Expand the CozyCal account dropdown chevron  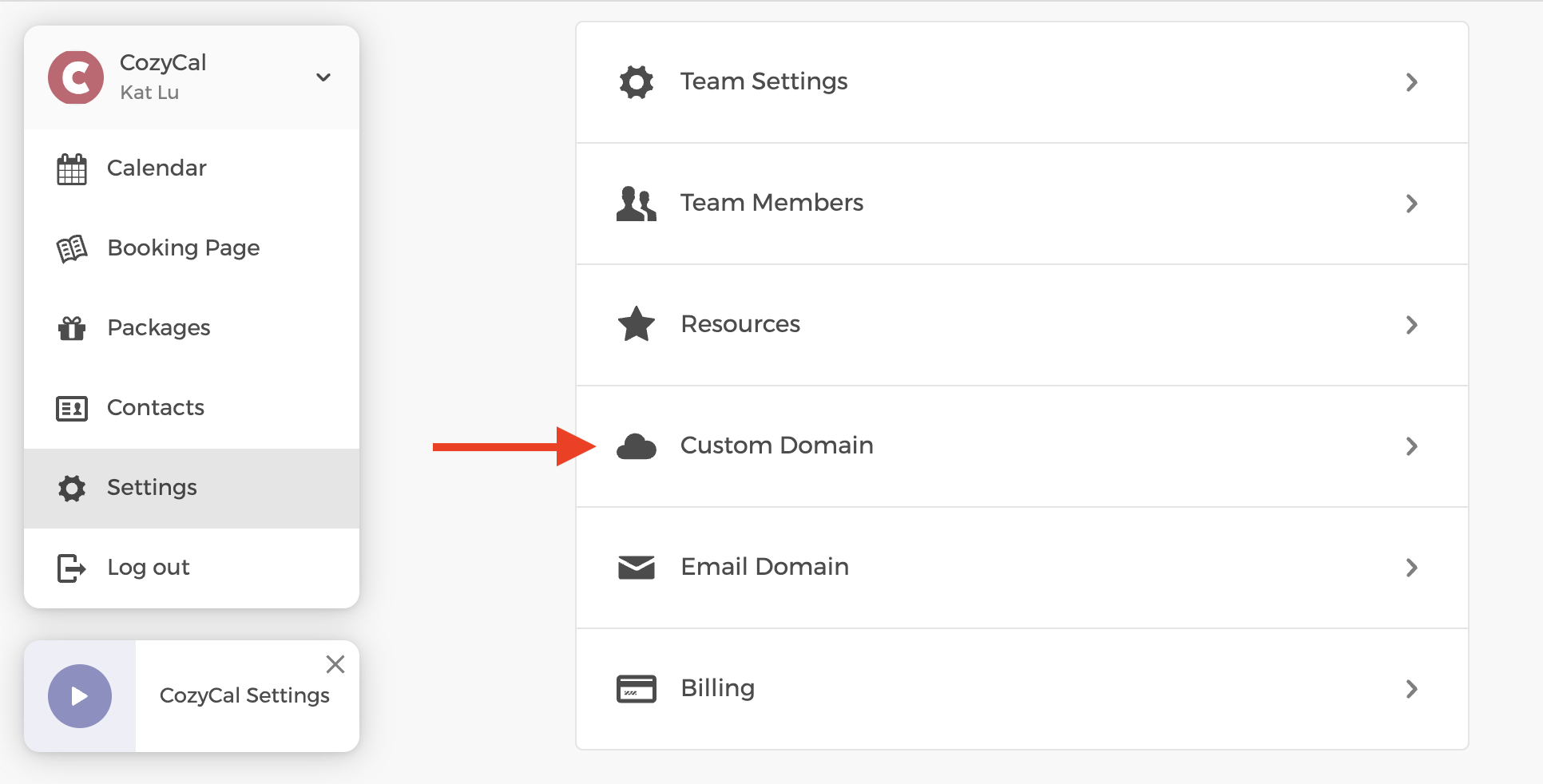pos(323,77)
